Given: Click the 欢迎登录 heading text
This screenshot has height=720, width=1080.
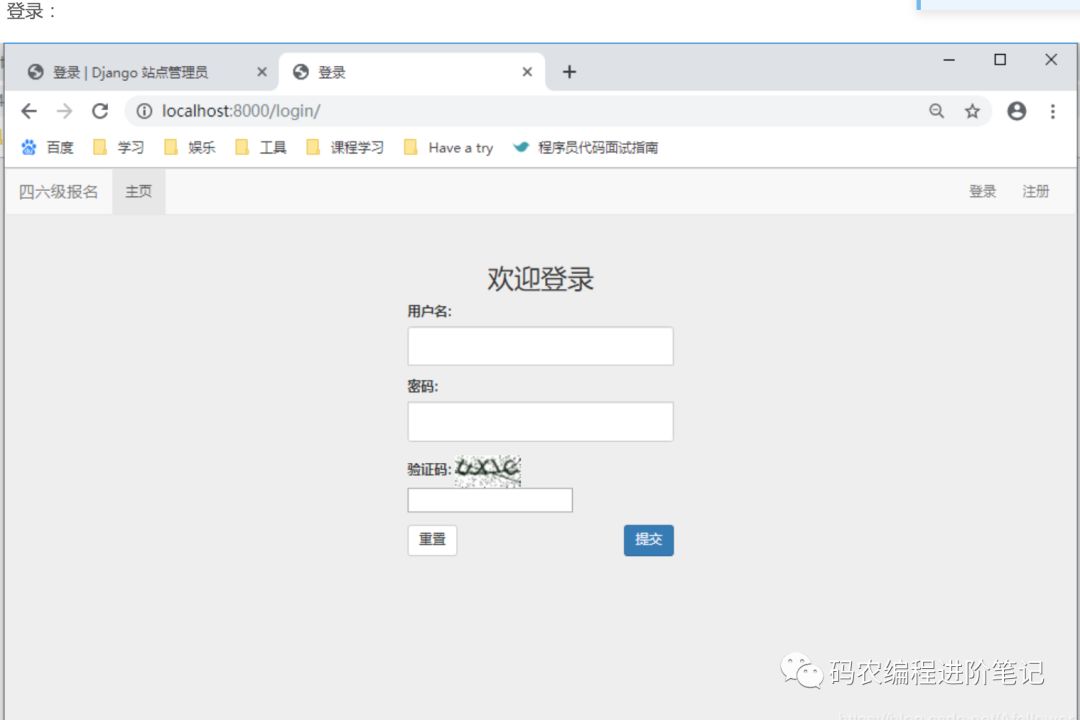Looking at the screenshot, I should click(540, 279).
